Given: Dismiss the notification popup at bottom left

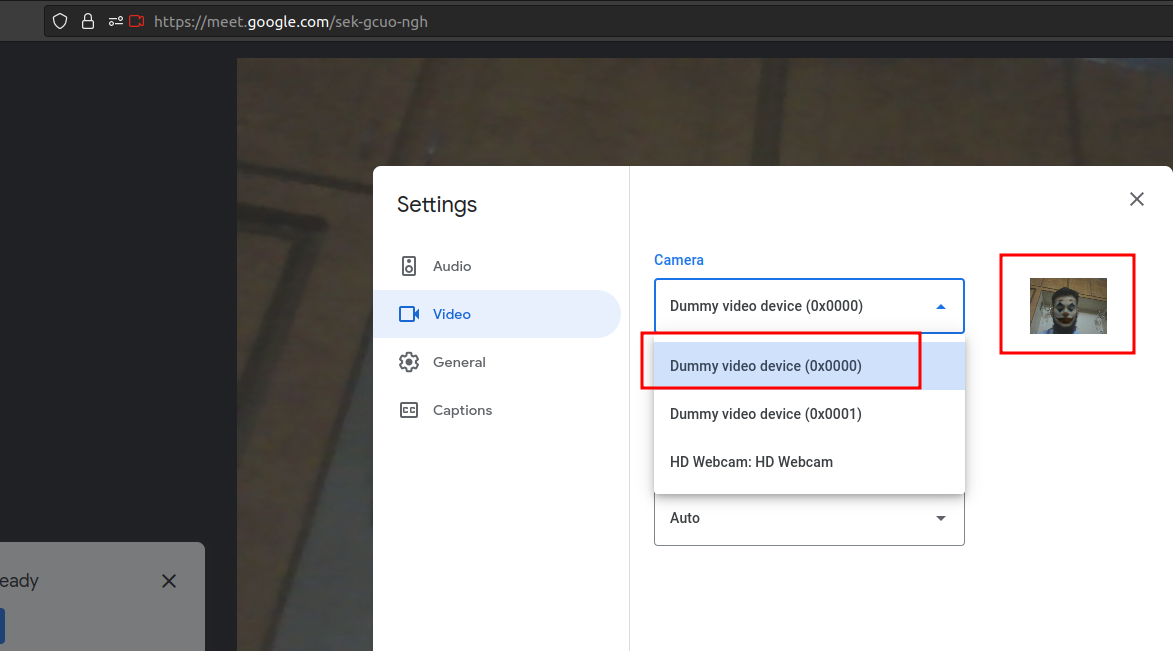Looking at the screenshot, I should click(x=169, y=581).
